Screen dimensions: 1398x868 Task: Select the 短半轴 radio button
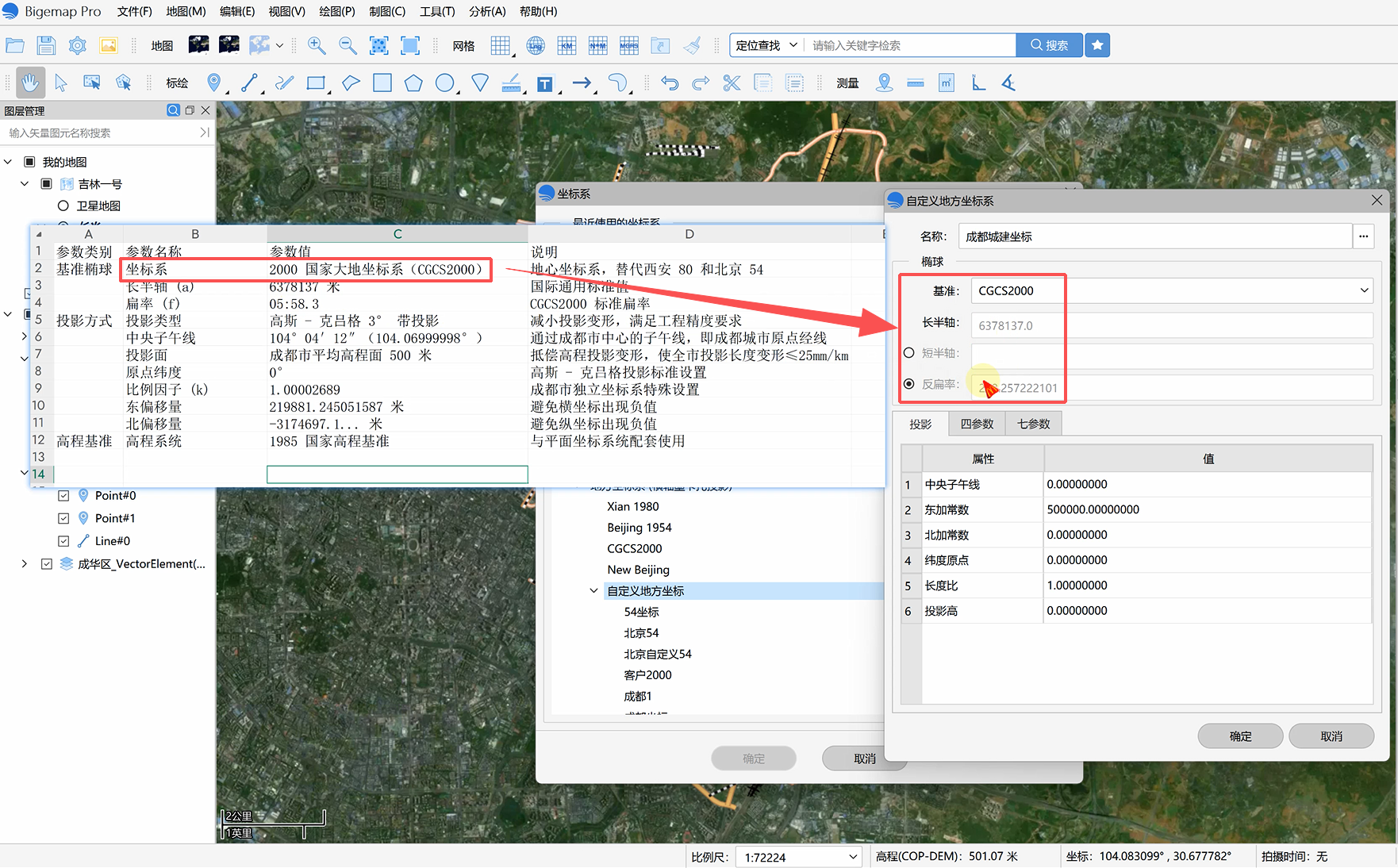[x=909, y=353]
